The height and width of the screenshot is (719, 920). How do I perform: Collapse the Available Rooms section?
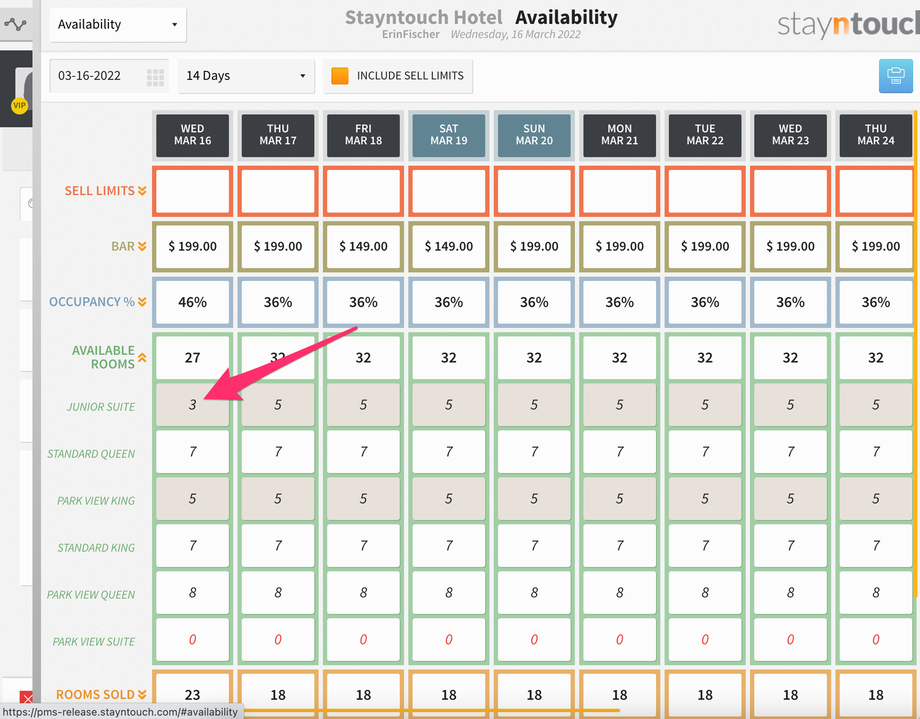tap(142, 357)
